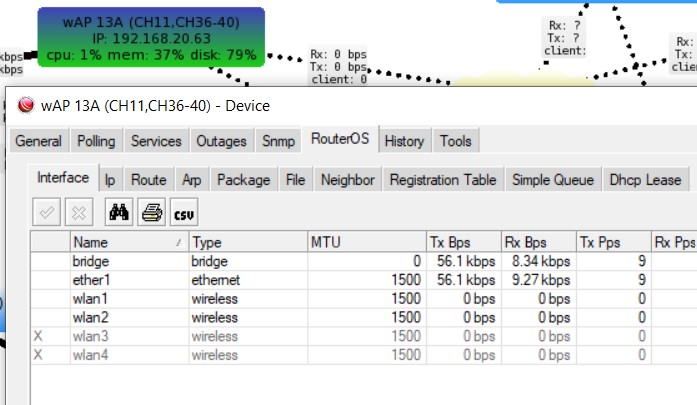Select the wAP 13A device node on map
This screenshot has height=405, width=697.
pyautogui.click(x=151, y=37)
